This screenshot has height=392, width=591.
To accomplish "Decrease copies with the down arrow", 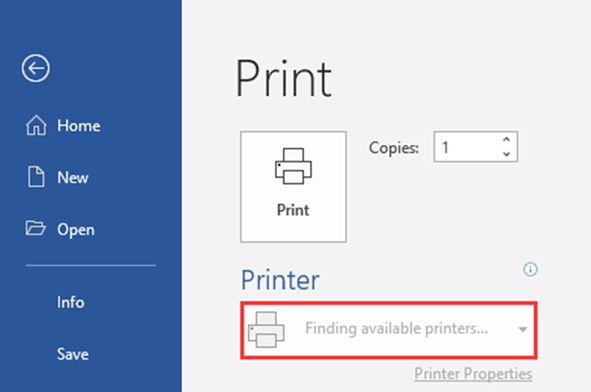I will click(506, 154).
